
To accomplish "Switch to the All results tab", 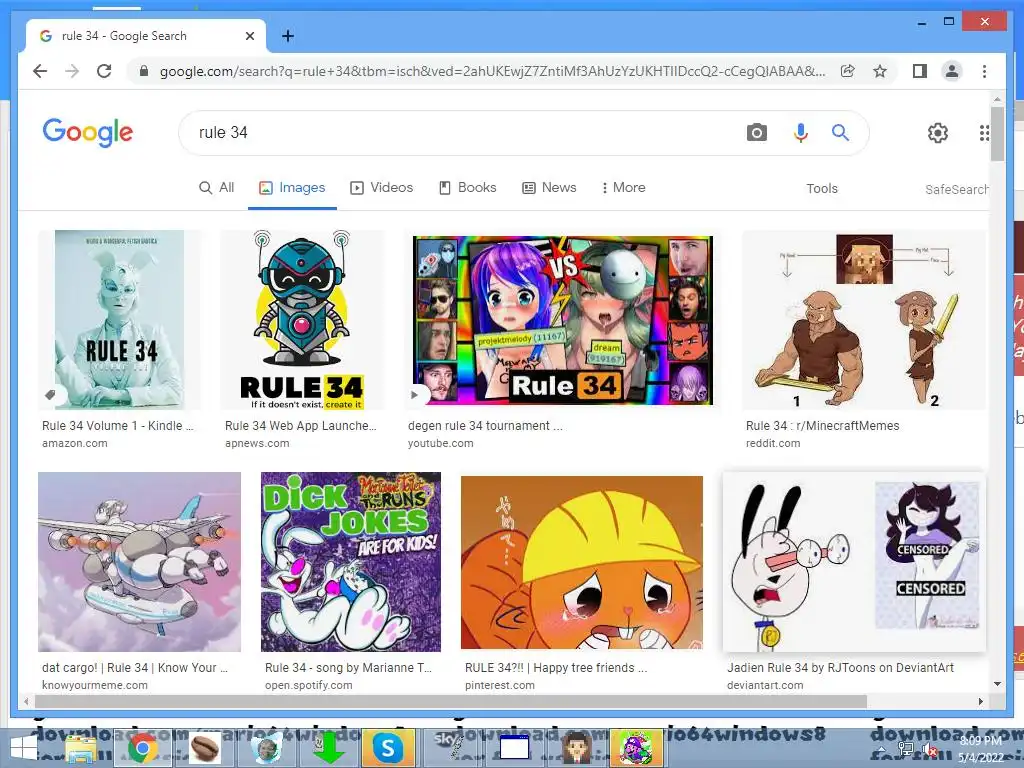I will [217, 187].
